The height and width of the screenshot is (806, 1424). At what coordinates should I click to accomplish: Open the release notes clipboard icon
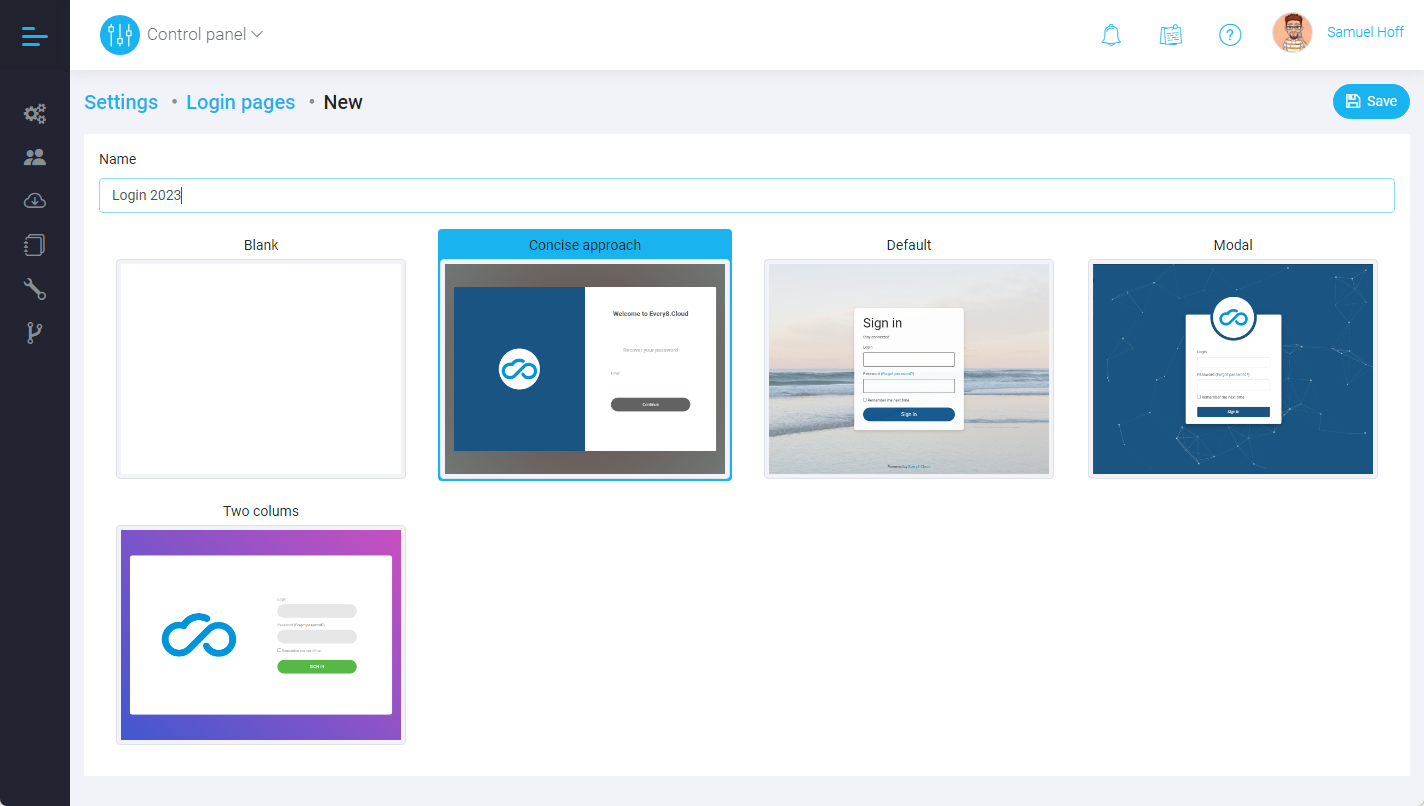coord(1170,33)
